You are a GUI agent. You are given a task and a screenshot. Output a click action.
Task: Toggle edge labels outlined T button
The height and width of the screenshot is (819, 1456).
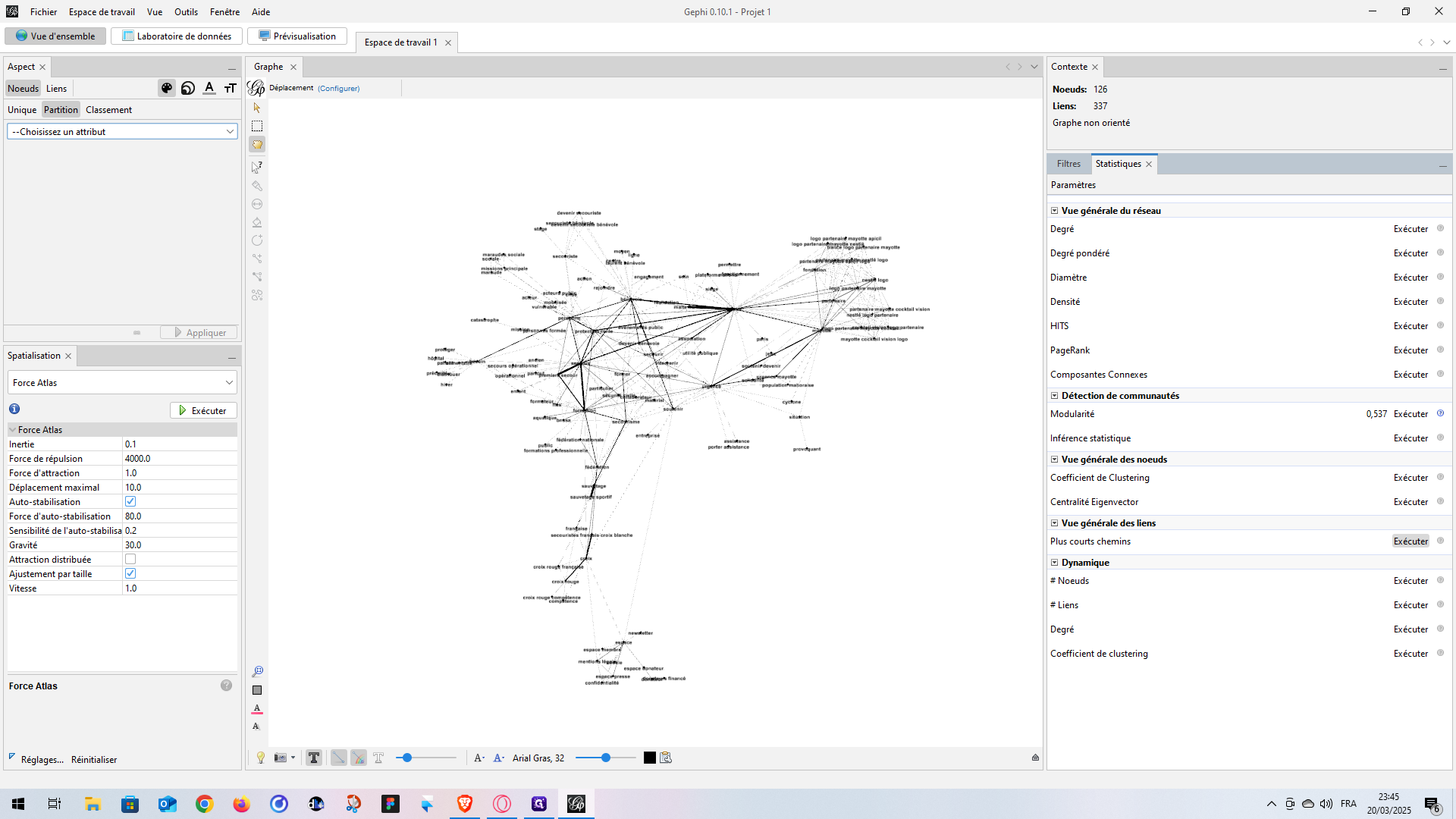(378, 758)
